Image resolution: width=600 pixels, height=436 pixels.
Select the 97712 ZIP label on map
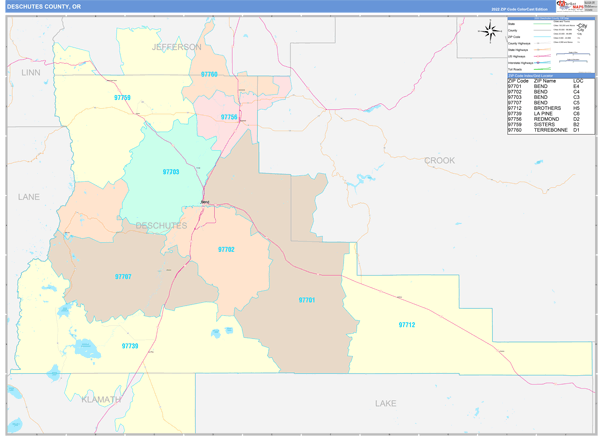point(406,325)
